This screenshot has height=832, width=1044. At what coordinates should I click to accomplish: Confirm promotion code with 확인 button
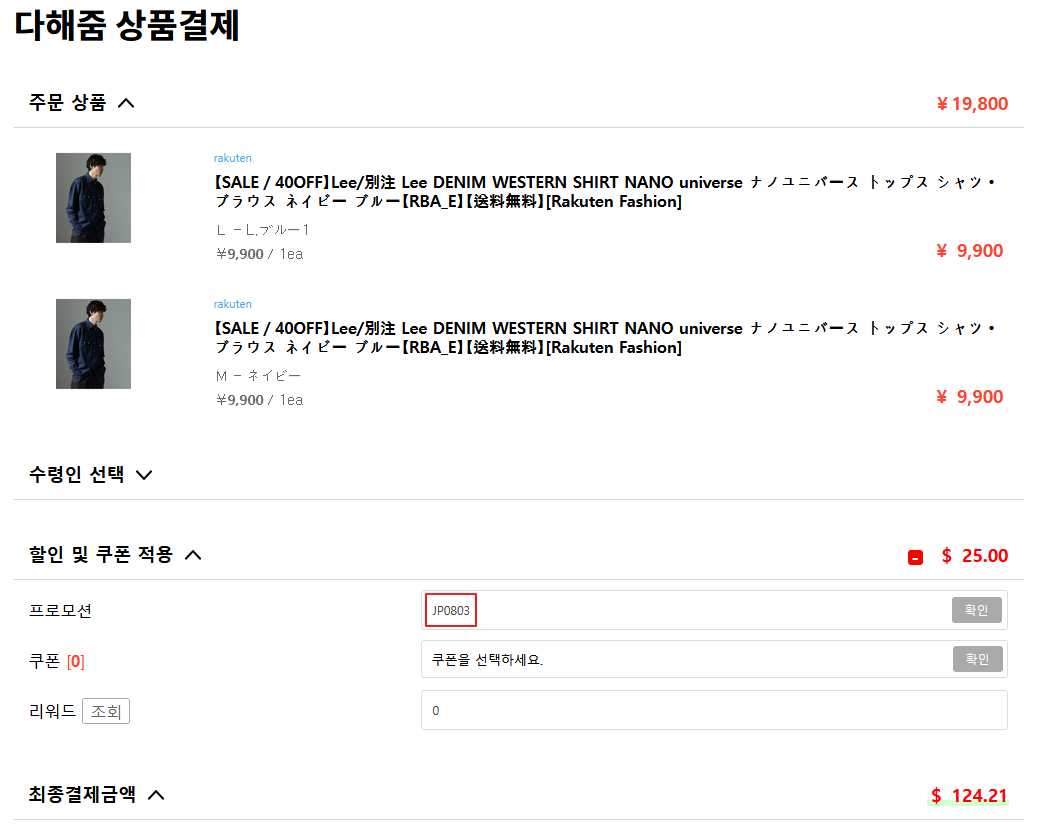[x=976, y=610]
